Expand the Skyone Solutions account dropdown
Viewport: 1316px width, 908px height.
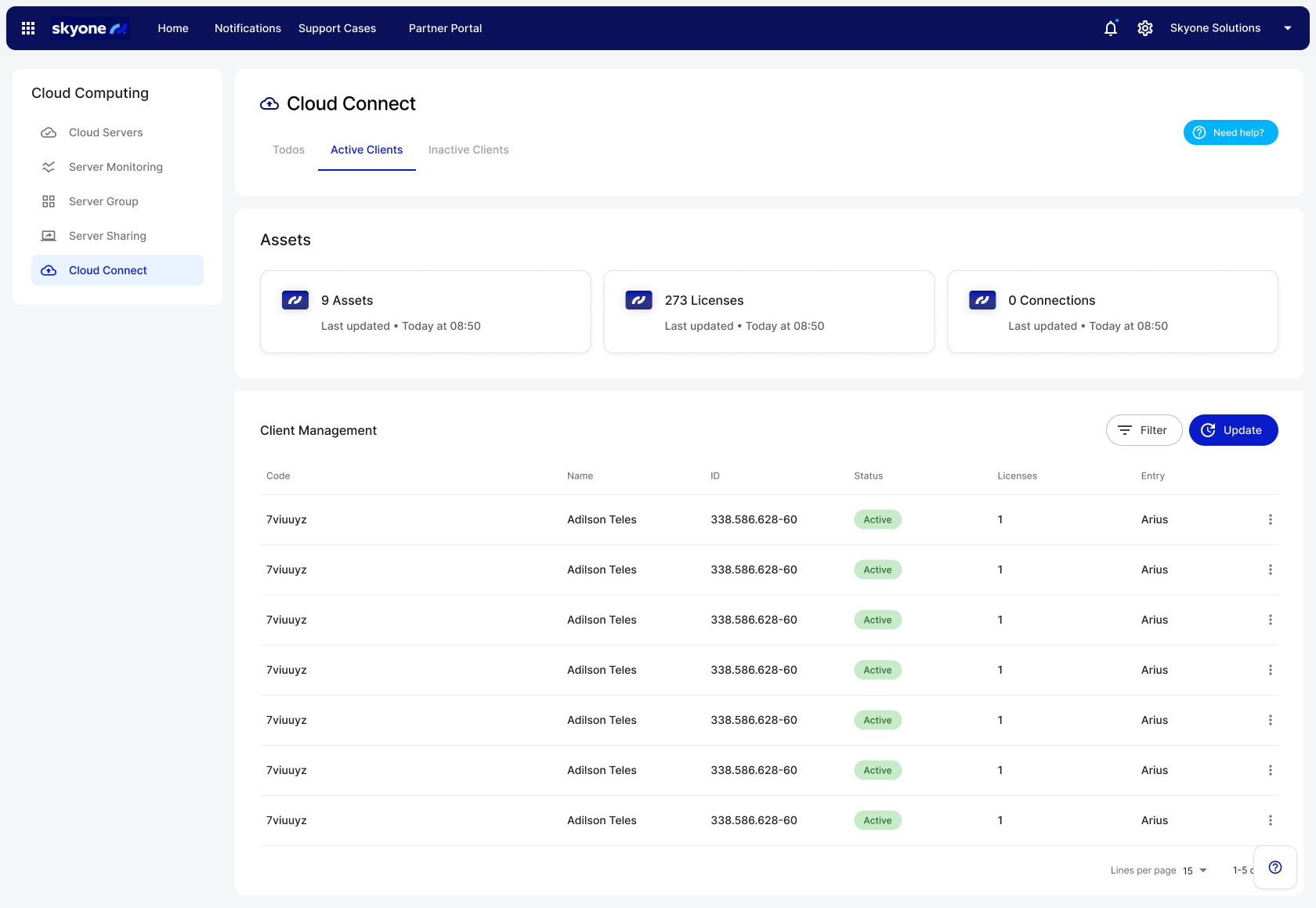[x=1287, y=28]
